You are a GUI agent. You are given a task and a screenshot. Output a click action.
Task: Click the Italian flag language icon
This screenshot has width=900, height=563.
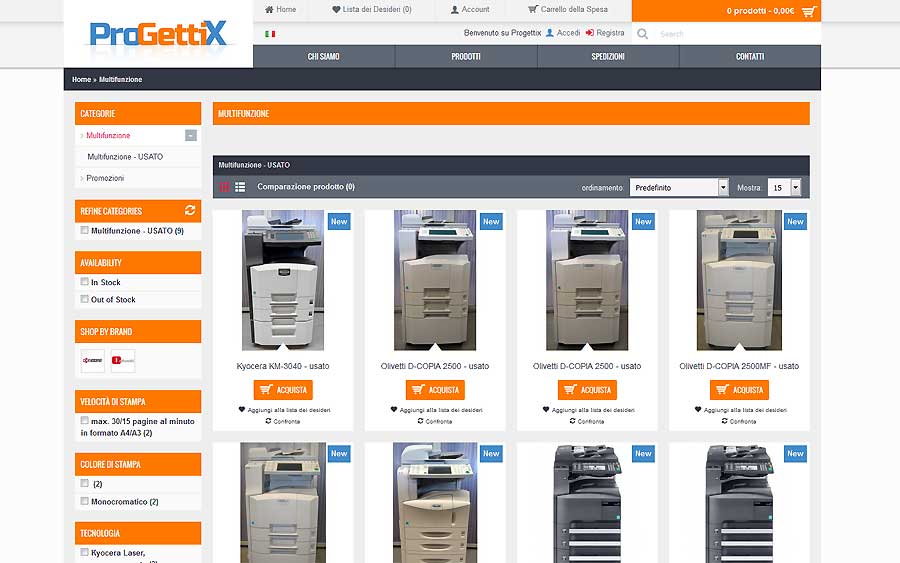270,34
